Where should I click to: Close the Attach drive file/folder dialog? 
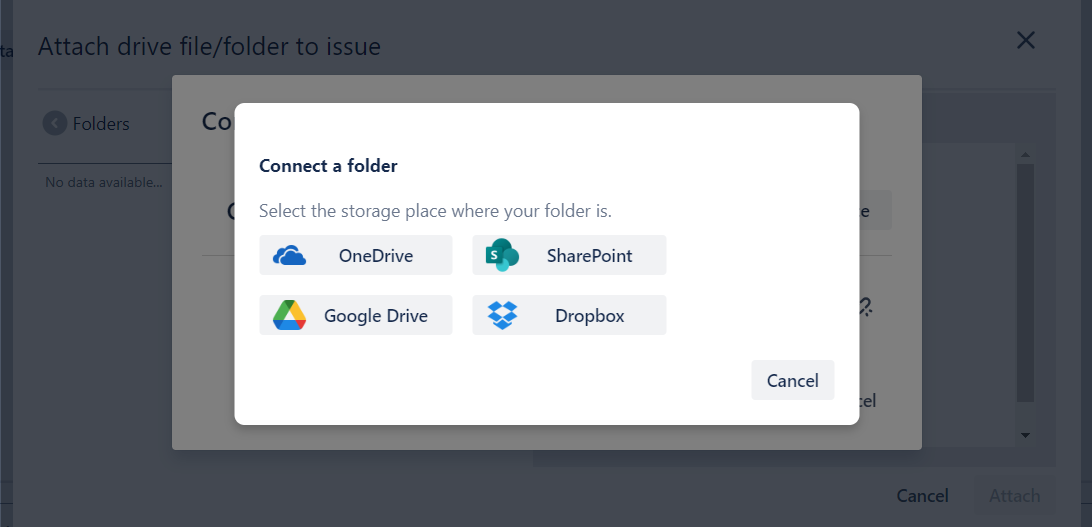pos(1025,41)
